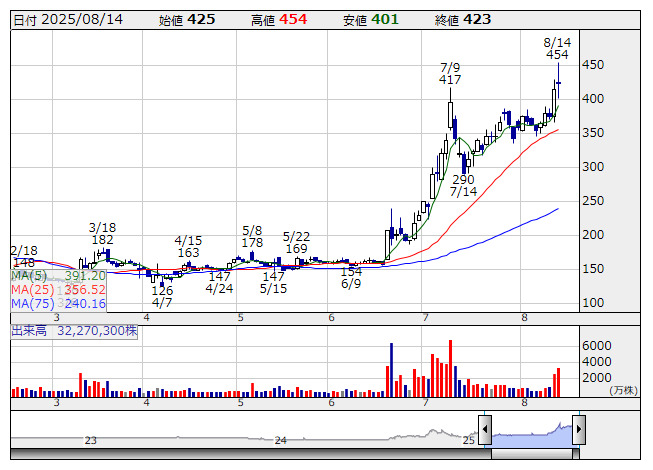Click the MA(5) 391.20 legend entry
The image size is (653, 470).
(x=58, y=276)
